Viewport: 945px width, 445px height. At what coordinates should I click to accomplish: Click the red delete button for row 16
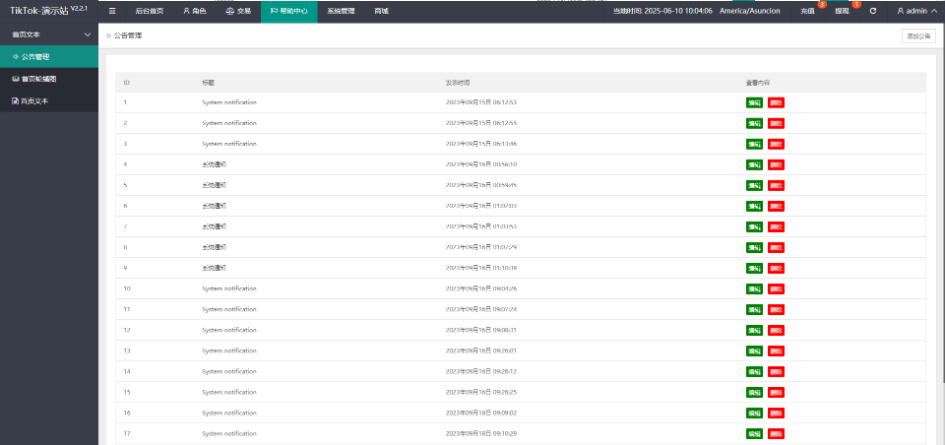tap(776, 413)
